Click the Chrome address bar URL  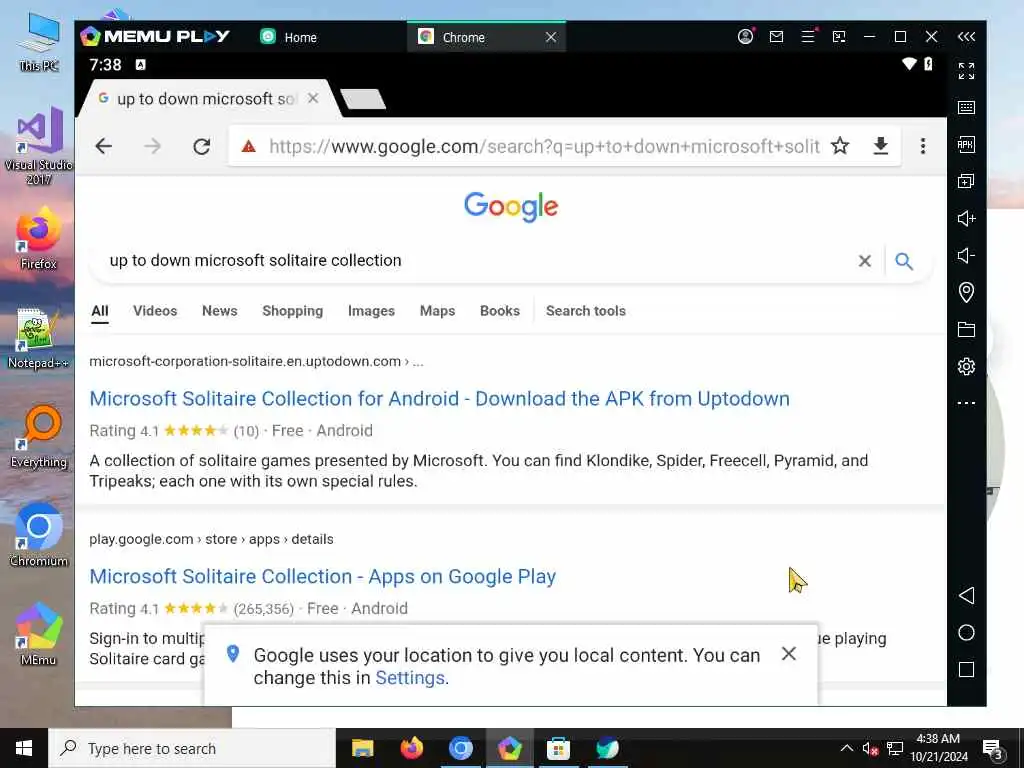(x=543, y=146)
